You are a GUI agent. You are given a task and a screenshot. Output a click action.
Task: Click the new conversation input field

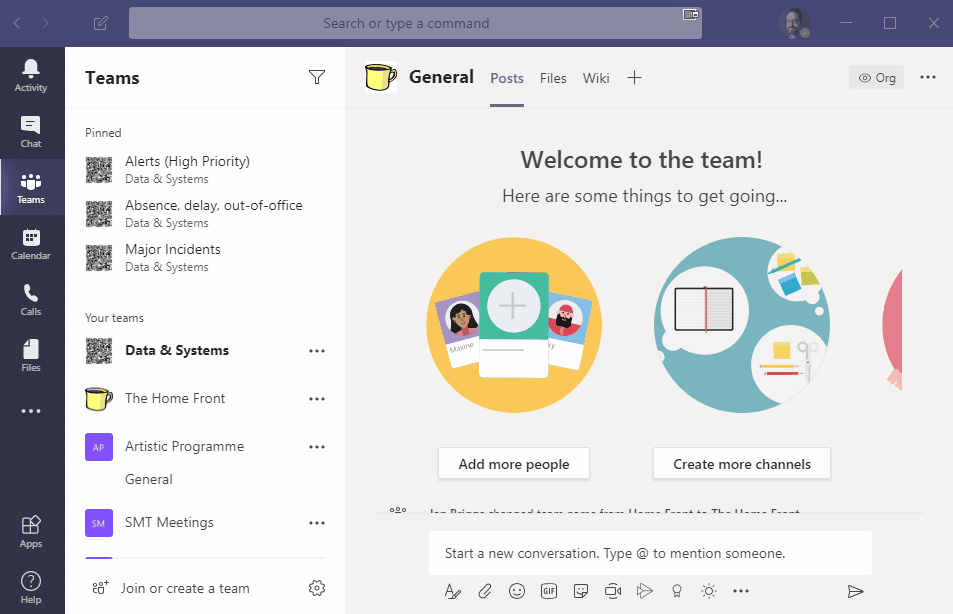[x=650, y=552]
